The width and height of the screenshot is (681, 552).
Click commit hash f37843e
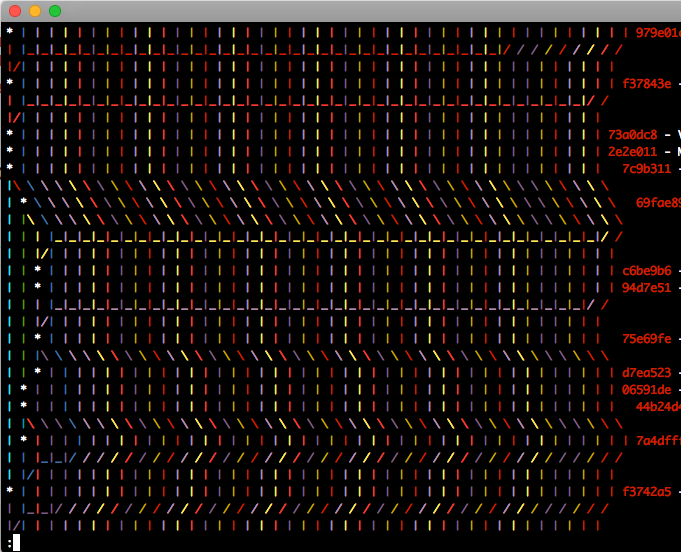(647, 84)
